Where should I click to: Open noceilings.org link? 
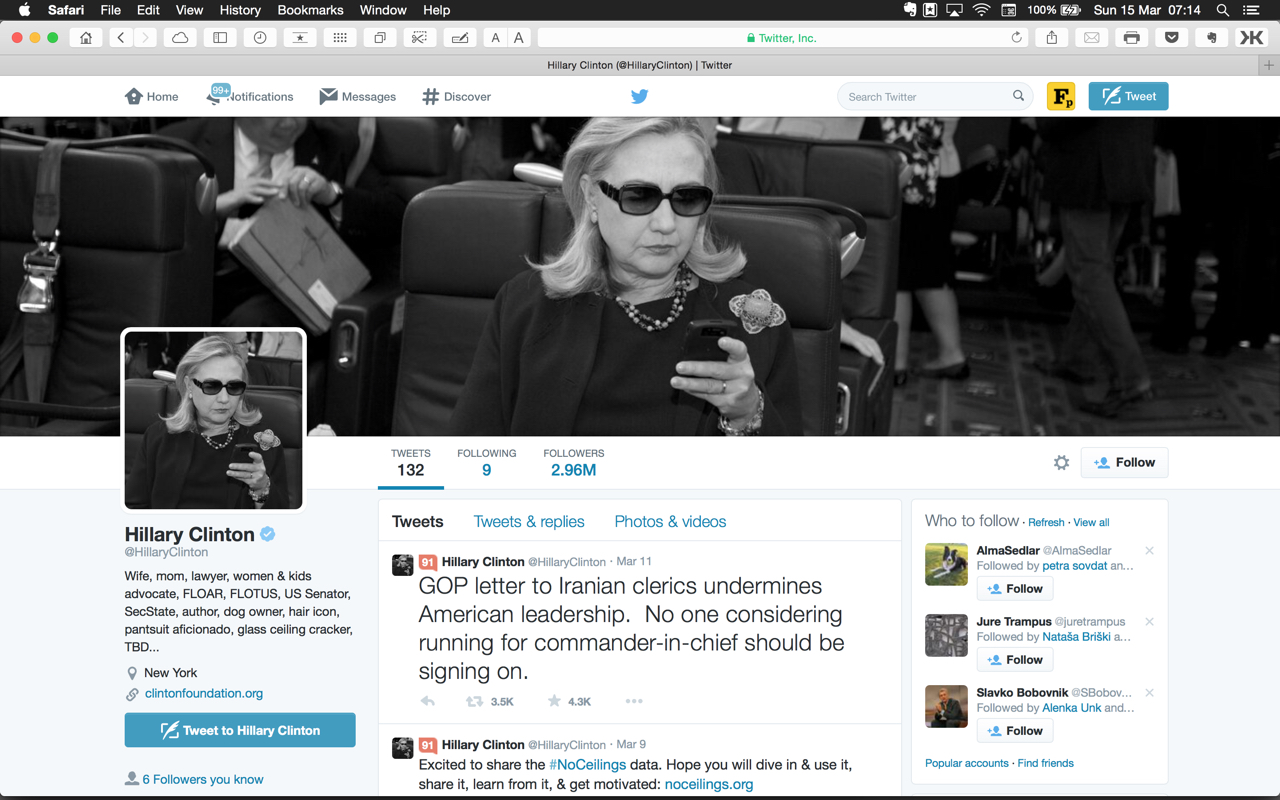point(709,784)
